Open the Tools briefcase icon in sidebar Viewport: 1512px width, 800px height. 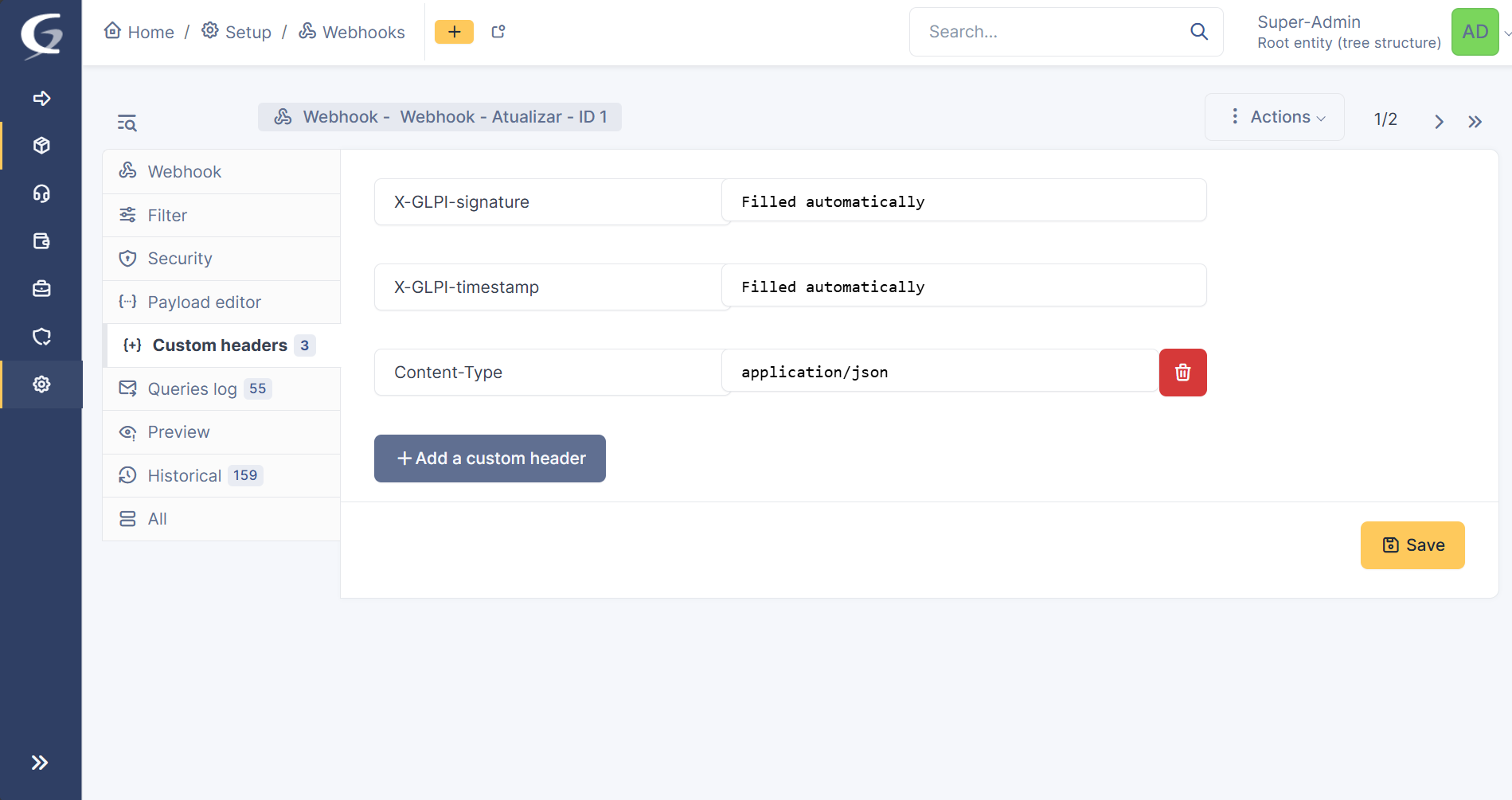coord(41,289)
